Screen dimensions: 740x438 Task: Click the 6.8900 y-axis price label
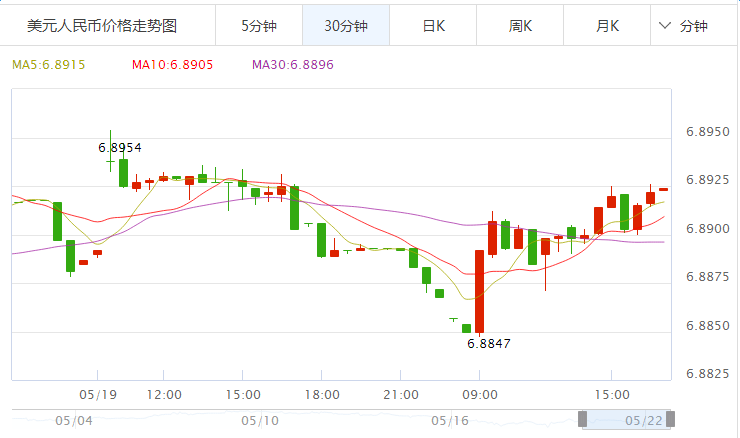(707, 228)
